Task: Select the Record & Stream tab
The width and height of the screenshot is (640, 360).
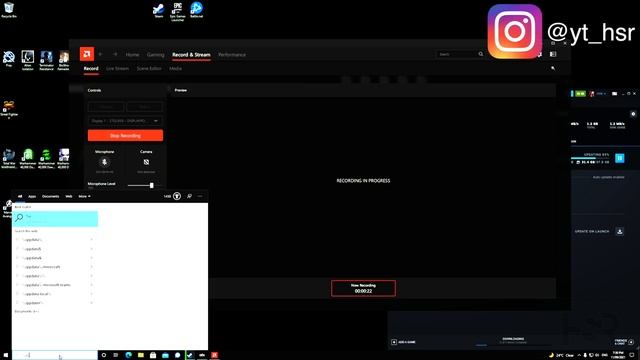Action: (191, 55)
